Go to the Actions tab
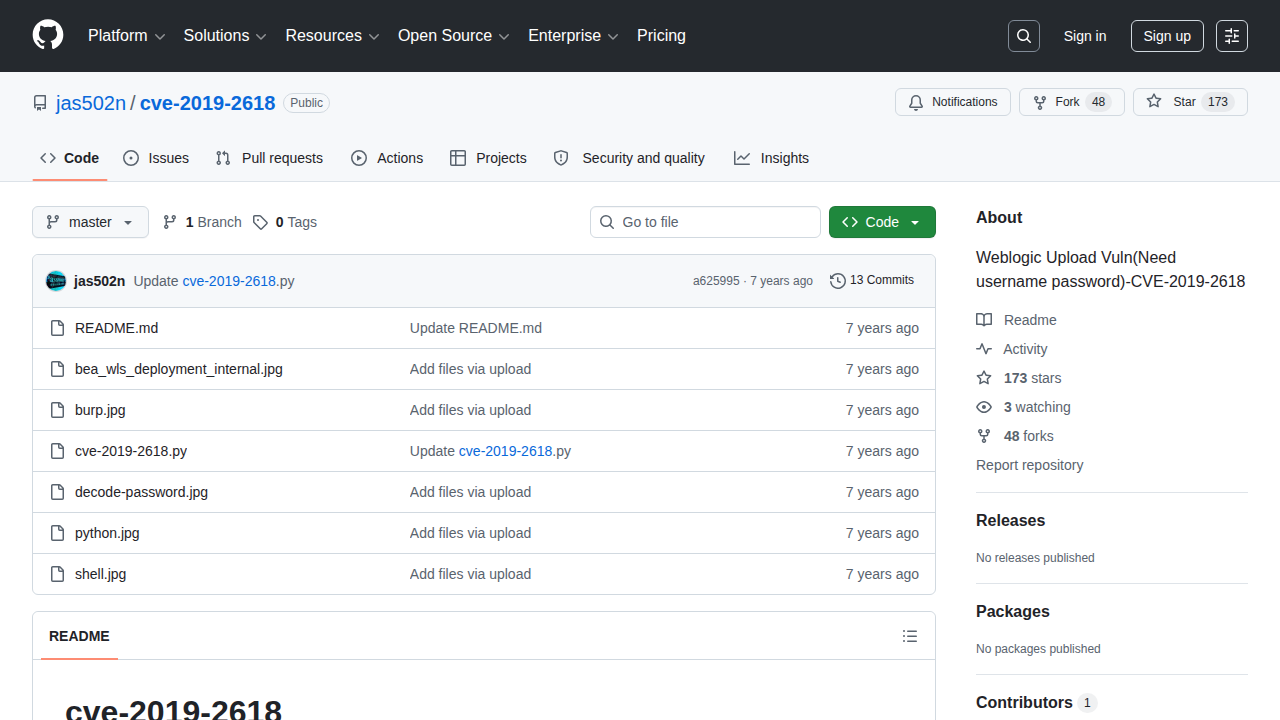Screen dimensions: 1280x720 [387, 158]
